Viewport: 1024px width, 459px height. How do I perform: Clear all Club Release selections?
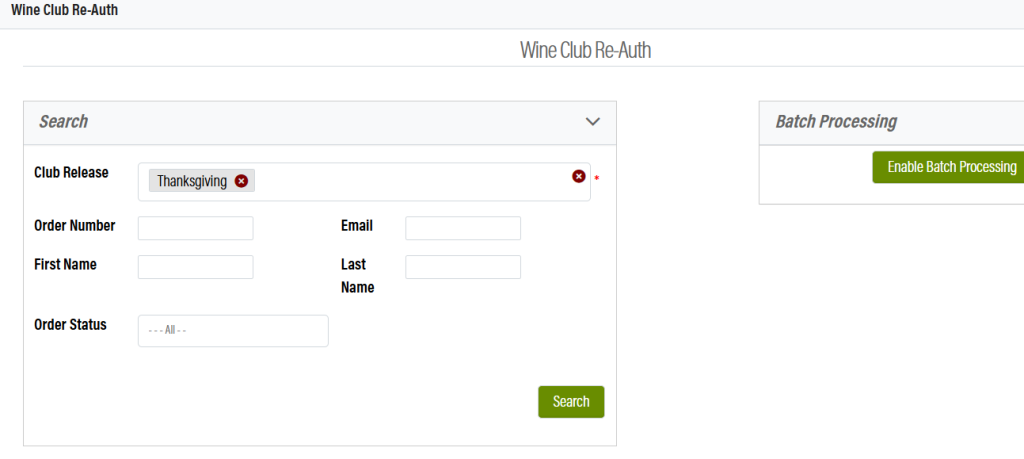point(578,176)
